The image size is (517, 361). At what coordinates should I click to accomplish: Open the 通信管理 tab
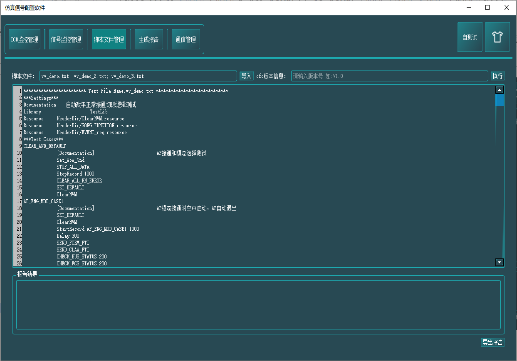pos(186,39)
